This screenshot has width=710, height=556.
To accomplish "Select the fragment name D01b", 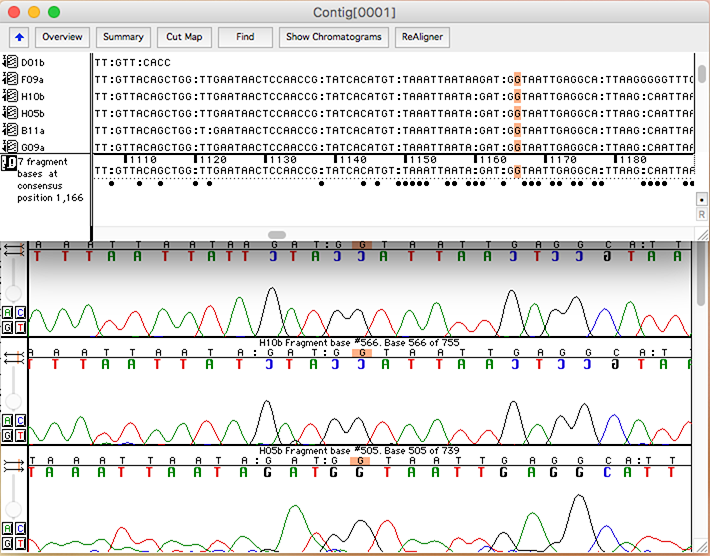I will 33,62.
